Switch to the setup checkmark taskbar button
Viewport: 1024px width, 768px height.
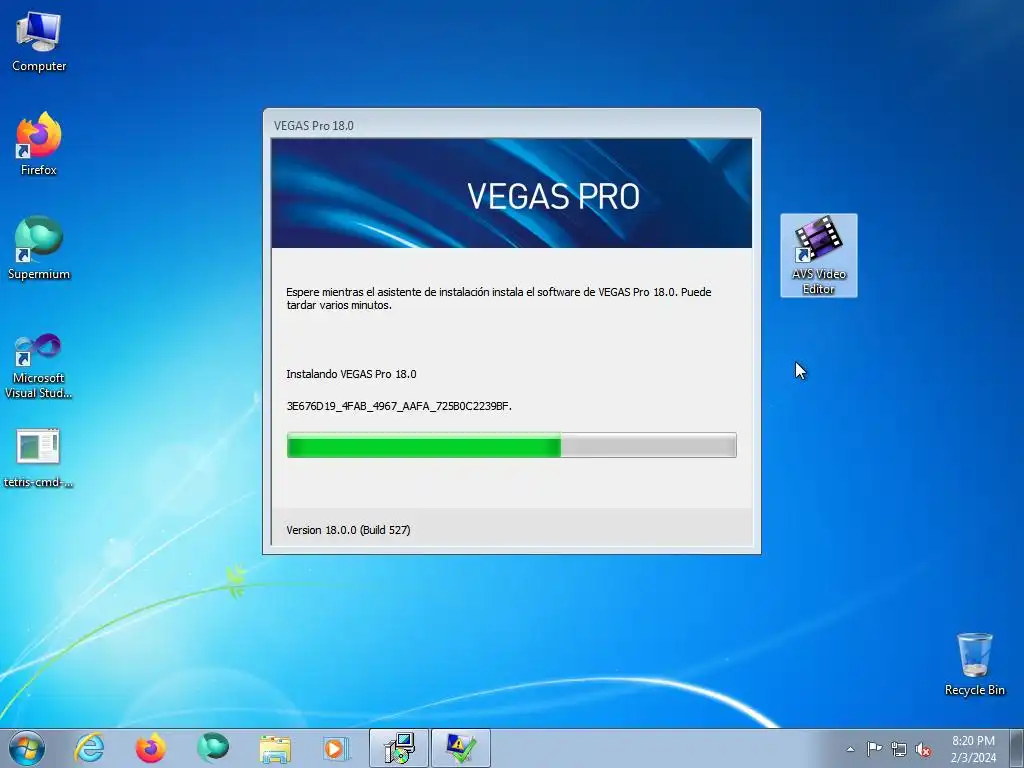(x=460, y=748)
